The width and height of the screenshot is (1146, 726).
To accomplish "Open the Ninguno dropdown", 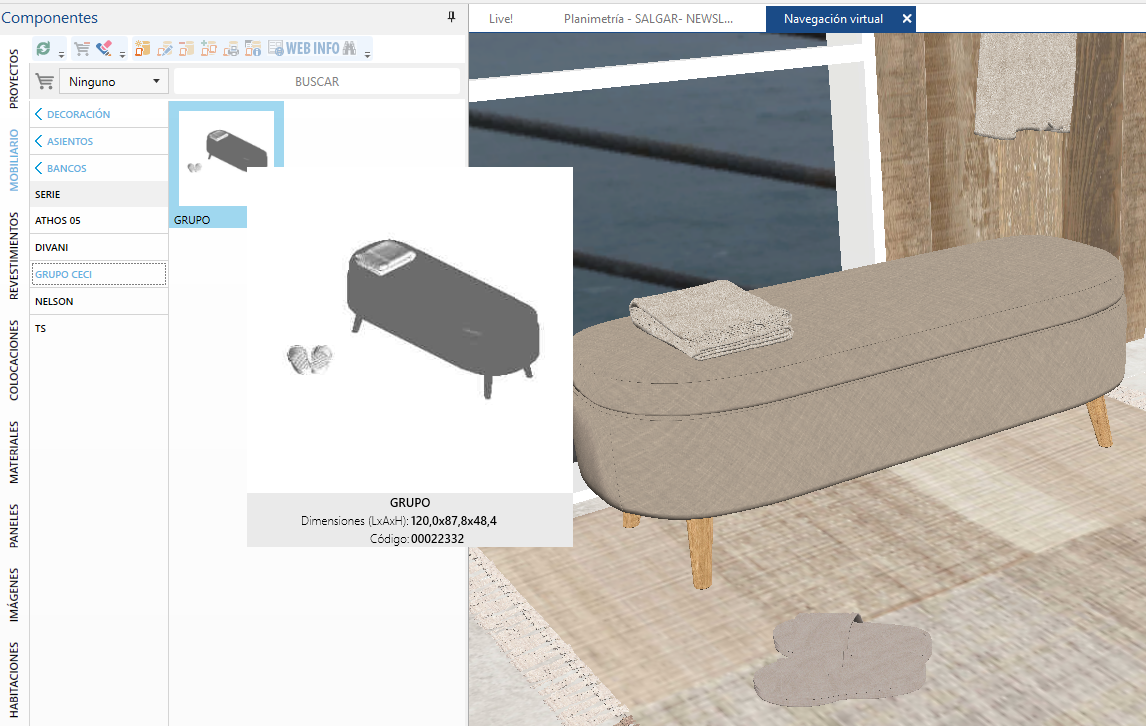I will pyautogui.click(x=113, y=81).
